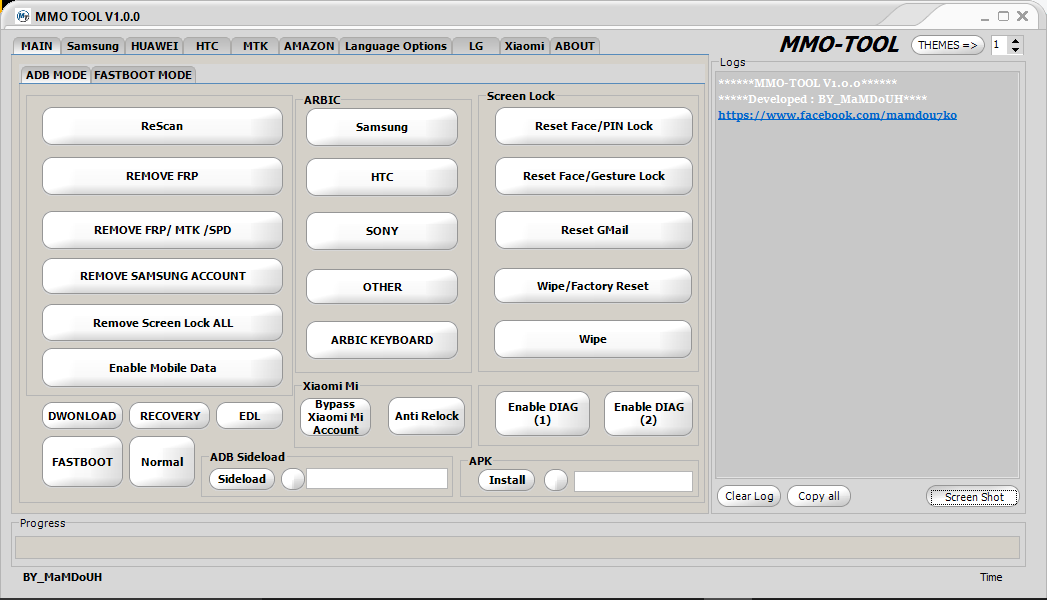1047x600 pixels.
Task: Click the DWONLOAD mode button
Action: 82,416
